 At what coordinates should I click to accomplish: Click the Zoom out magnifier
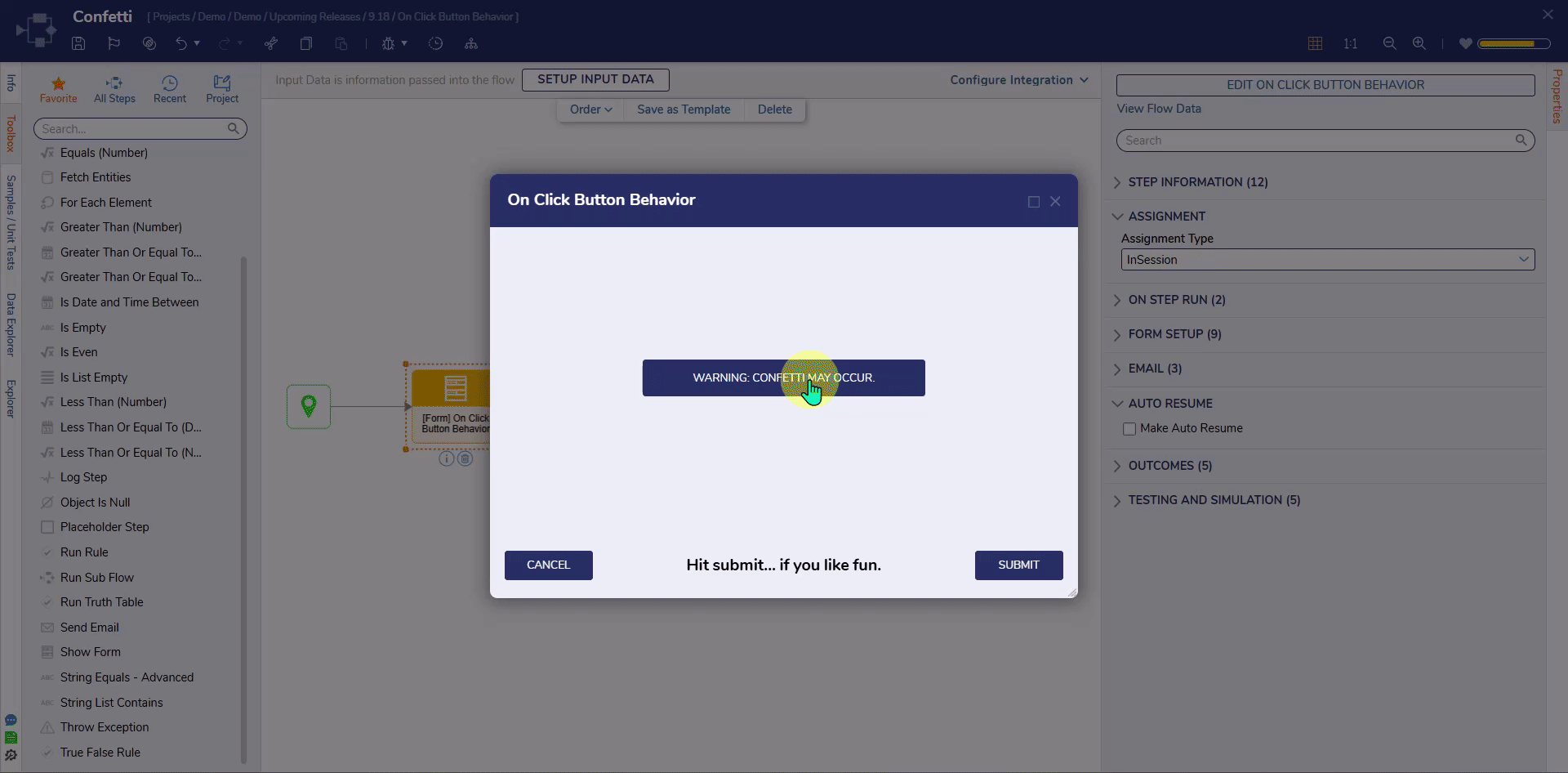(1389, 43)
